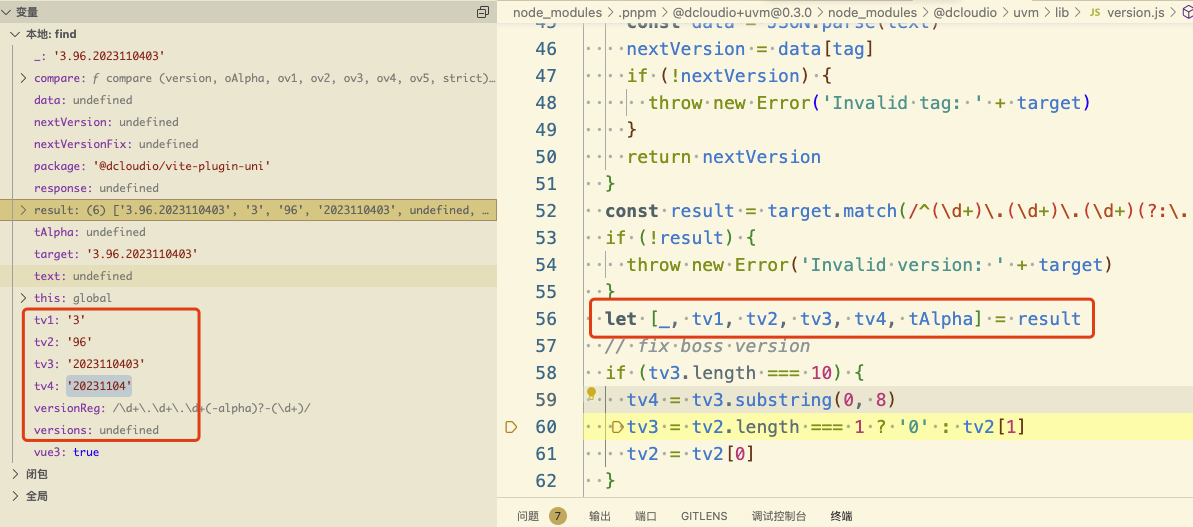The width and height of the screenshot is (1193, 527).
Task: Click the inline debug marker before tv3 on line 60
Action: click(x=617, y=427)
